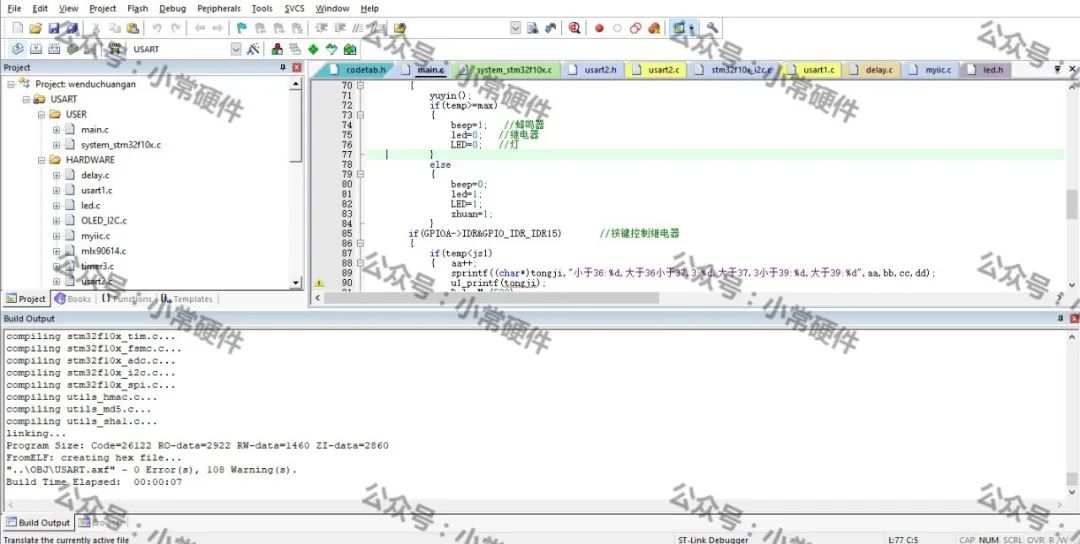Disable all breakpoints in current target

(x=636, y=28)
